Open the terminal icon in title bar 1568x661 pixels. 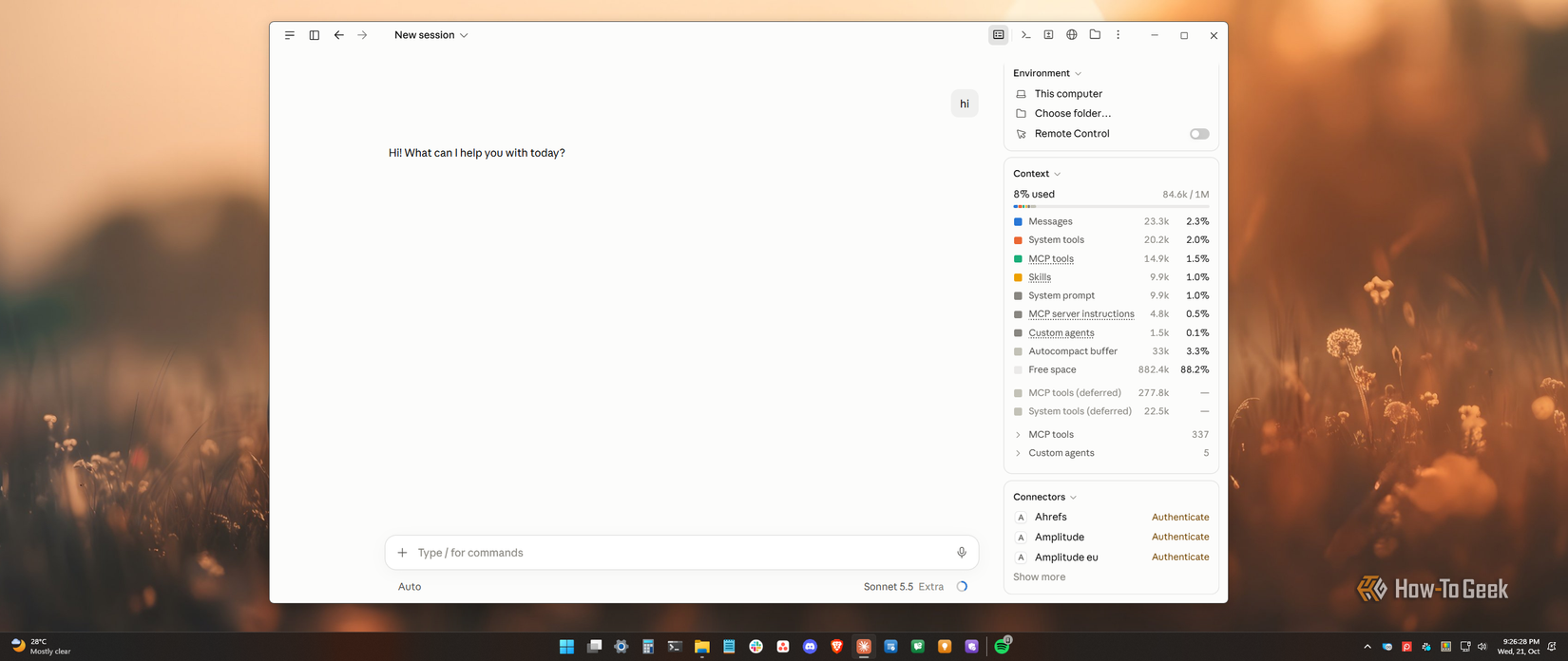(x=1025, y=35)
